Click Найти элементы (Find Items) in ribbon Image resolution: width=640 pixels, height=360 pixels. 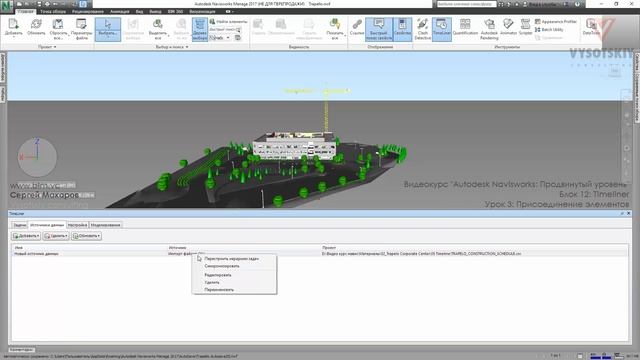(x=229, y=21)
